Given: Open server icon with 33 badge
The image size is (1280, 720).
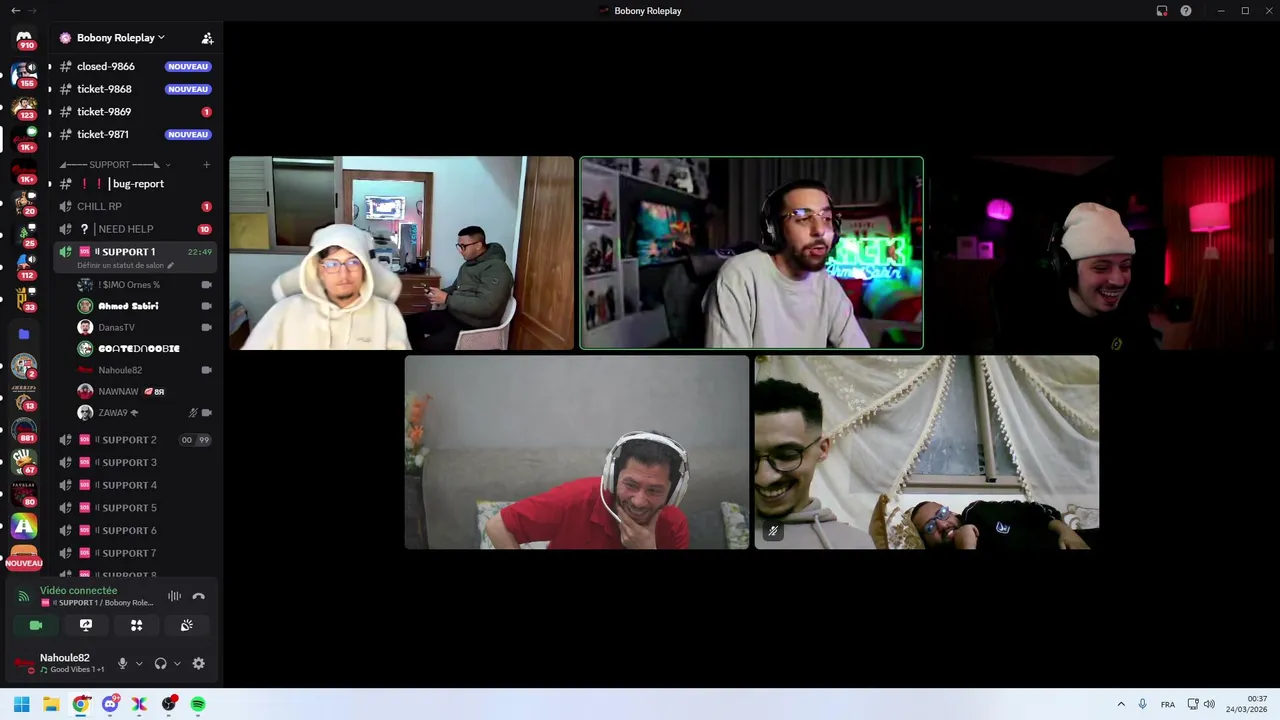Looking at the screenshot, I should (x=24, y=299).
